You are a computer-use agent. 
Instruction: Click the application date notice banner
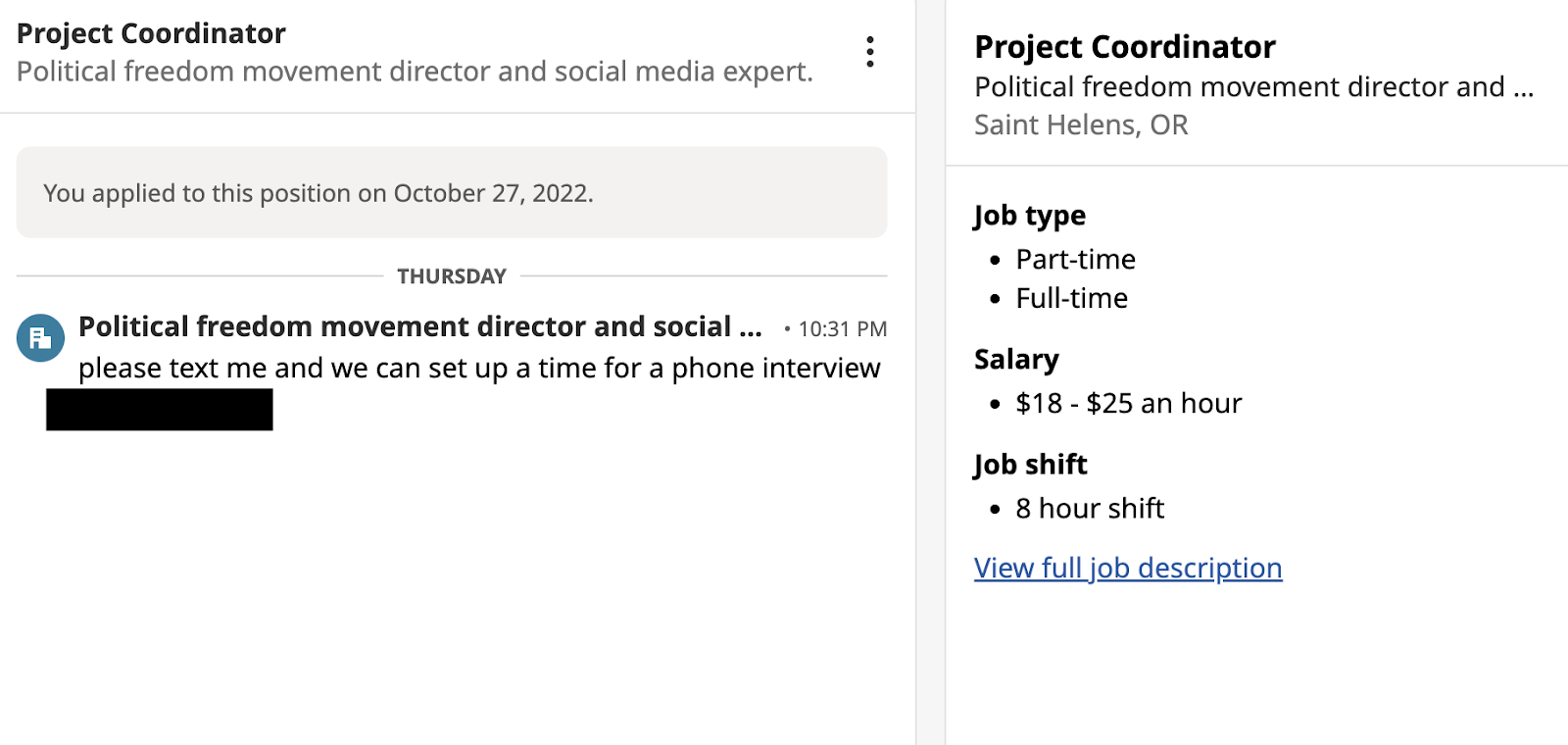click(452, 192)
